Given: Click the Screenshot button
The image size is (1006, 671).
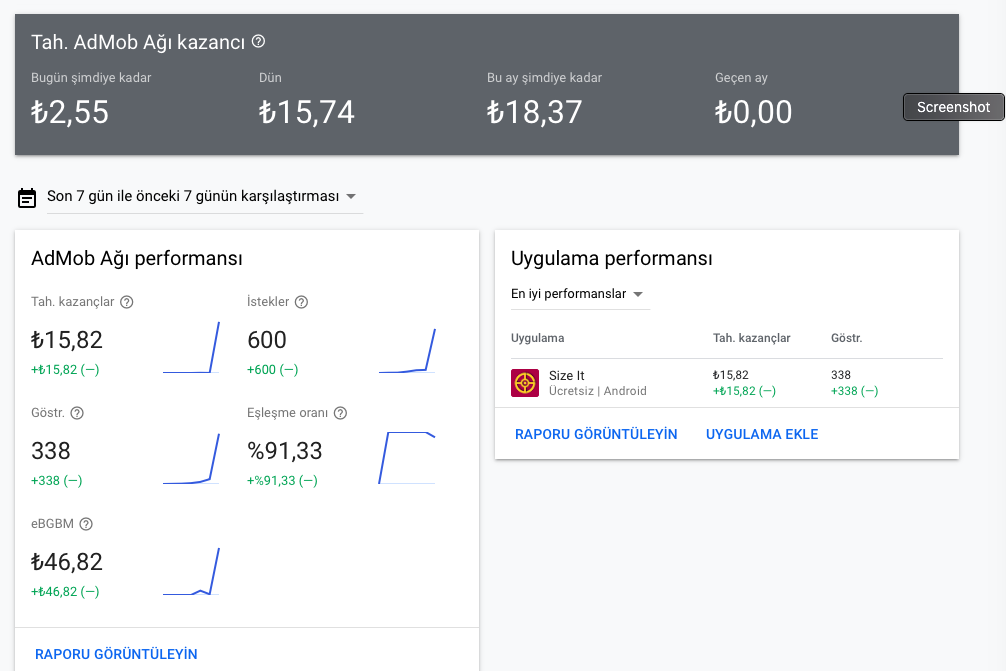Looking at the screenshot, I should (x=953, y=107).
